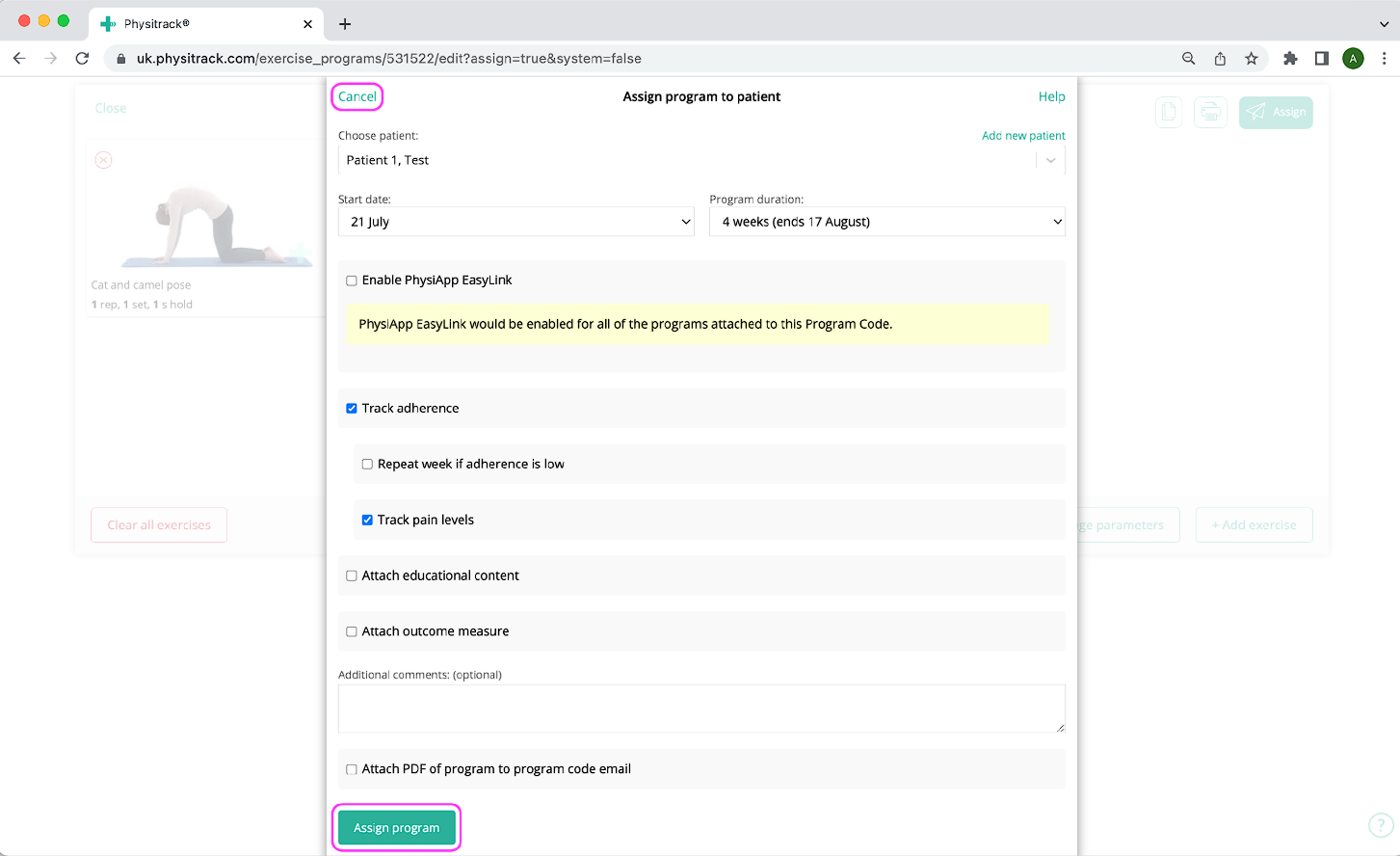
Task: Click the Add exercise button
Action: pos(1254,524)
